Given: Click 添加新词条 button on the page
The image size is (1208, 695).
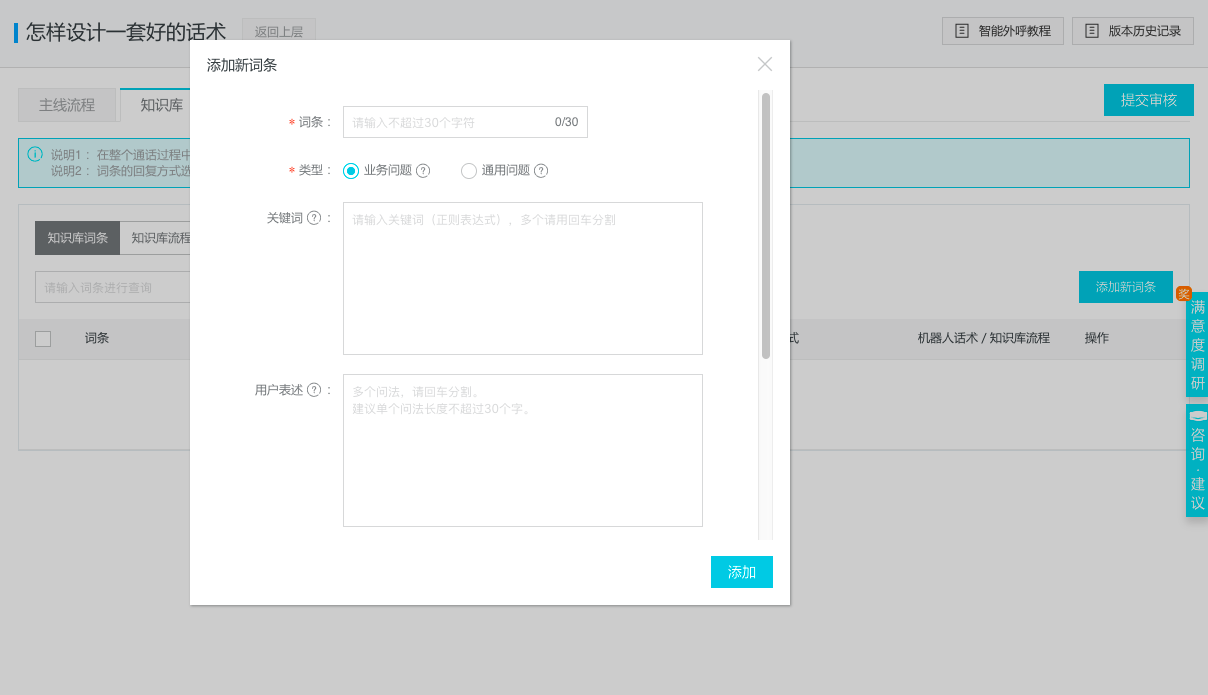Looking at the screenshot, I should click(x=1126, y=287).
